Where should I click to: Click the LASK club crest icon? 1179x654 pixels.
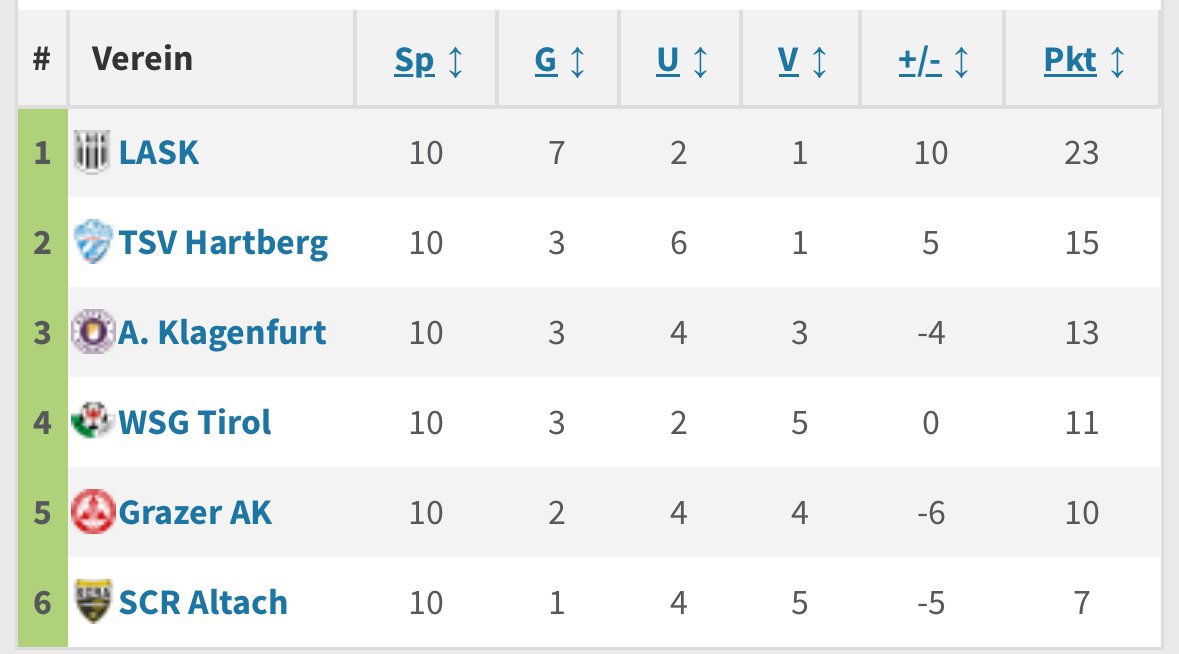[93, 153]
